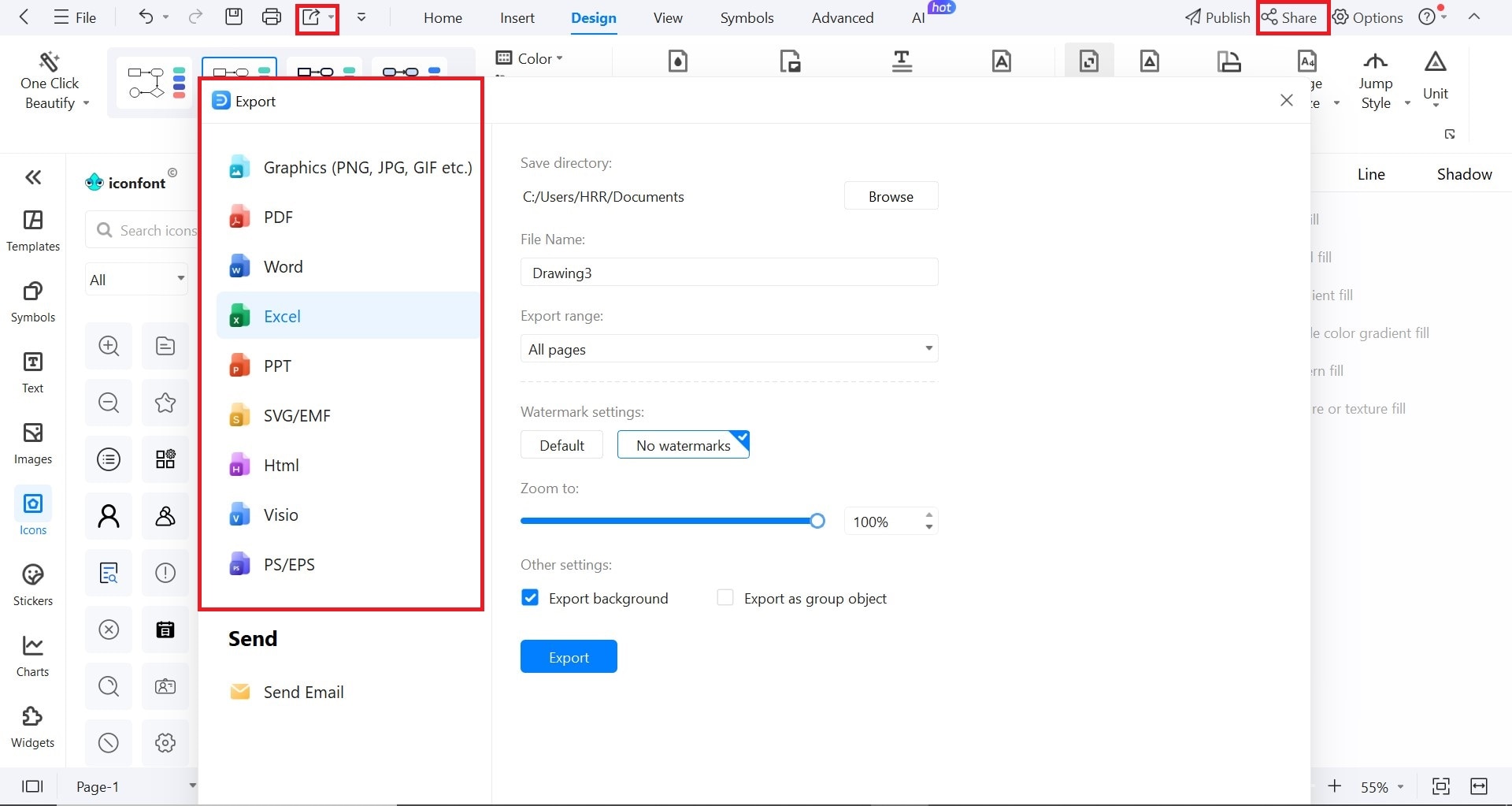Switch to the View tab

668,17
